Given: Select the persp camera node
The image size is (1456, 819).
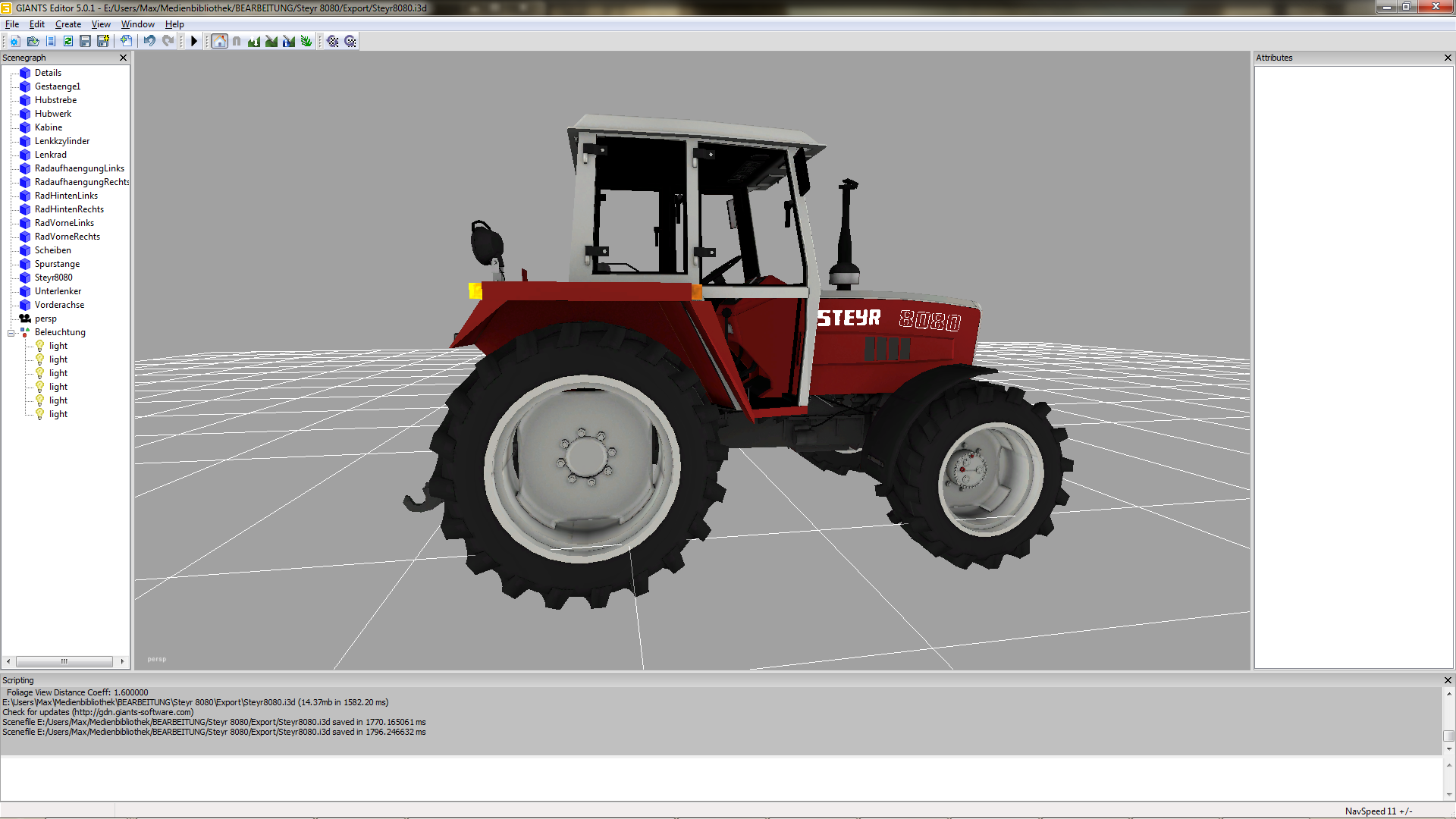Looking at the screenshot, I should [45, 318].
